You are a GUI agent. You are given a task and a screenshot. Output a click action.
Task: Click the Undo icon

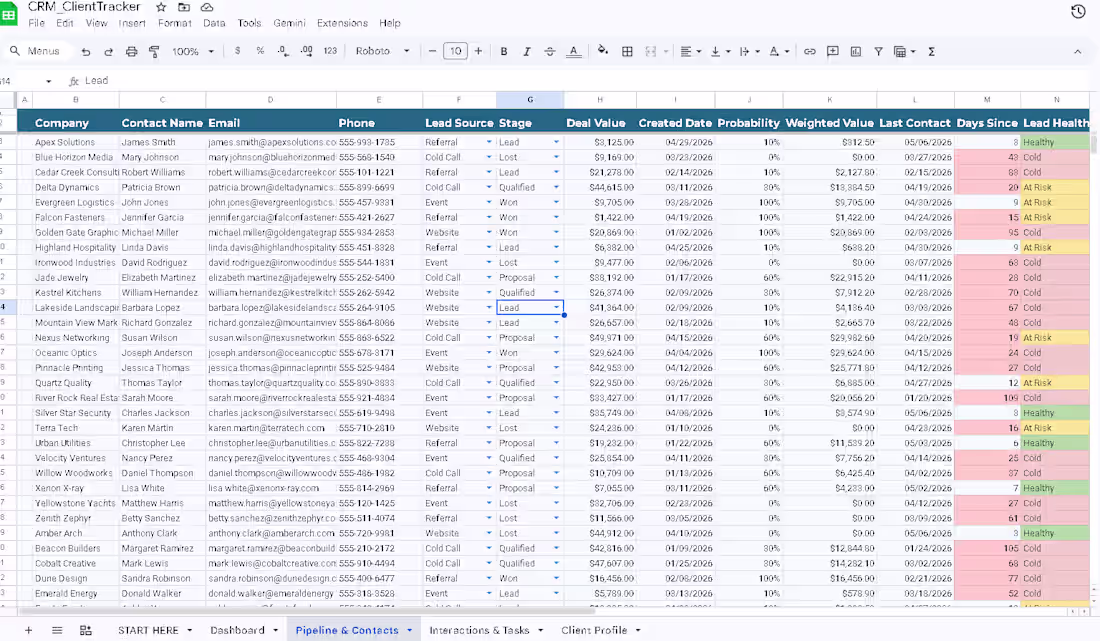click(86, 51)
